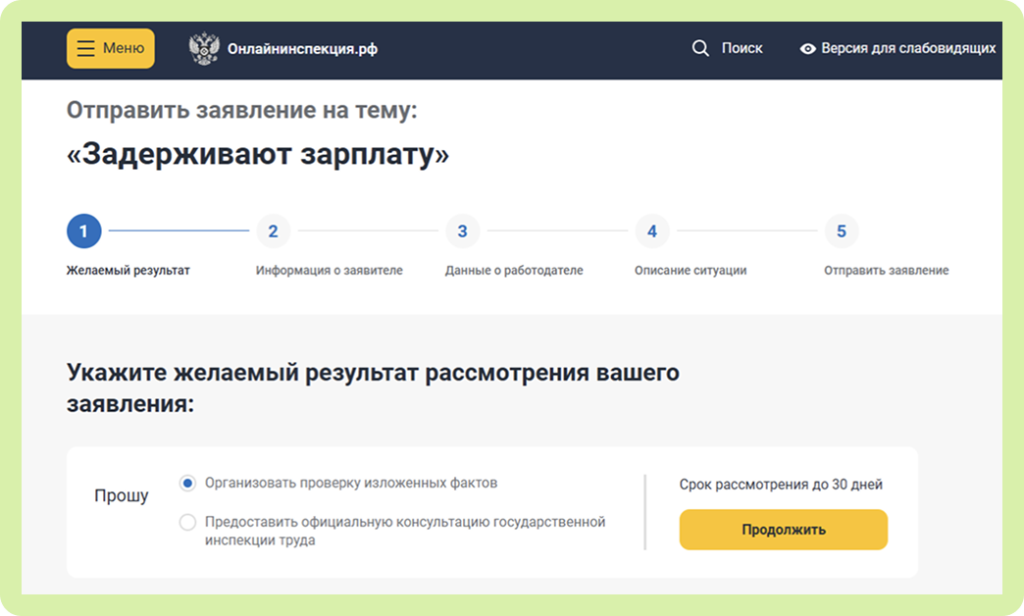The width and height of the screenshot is (1024, 616).
Task: Jump to step 2 circle
Action: (273, 232)
